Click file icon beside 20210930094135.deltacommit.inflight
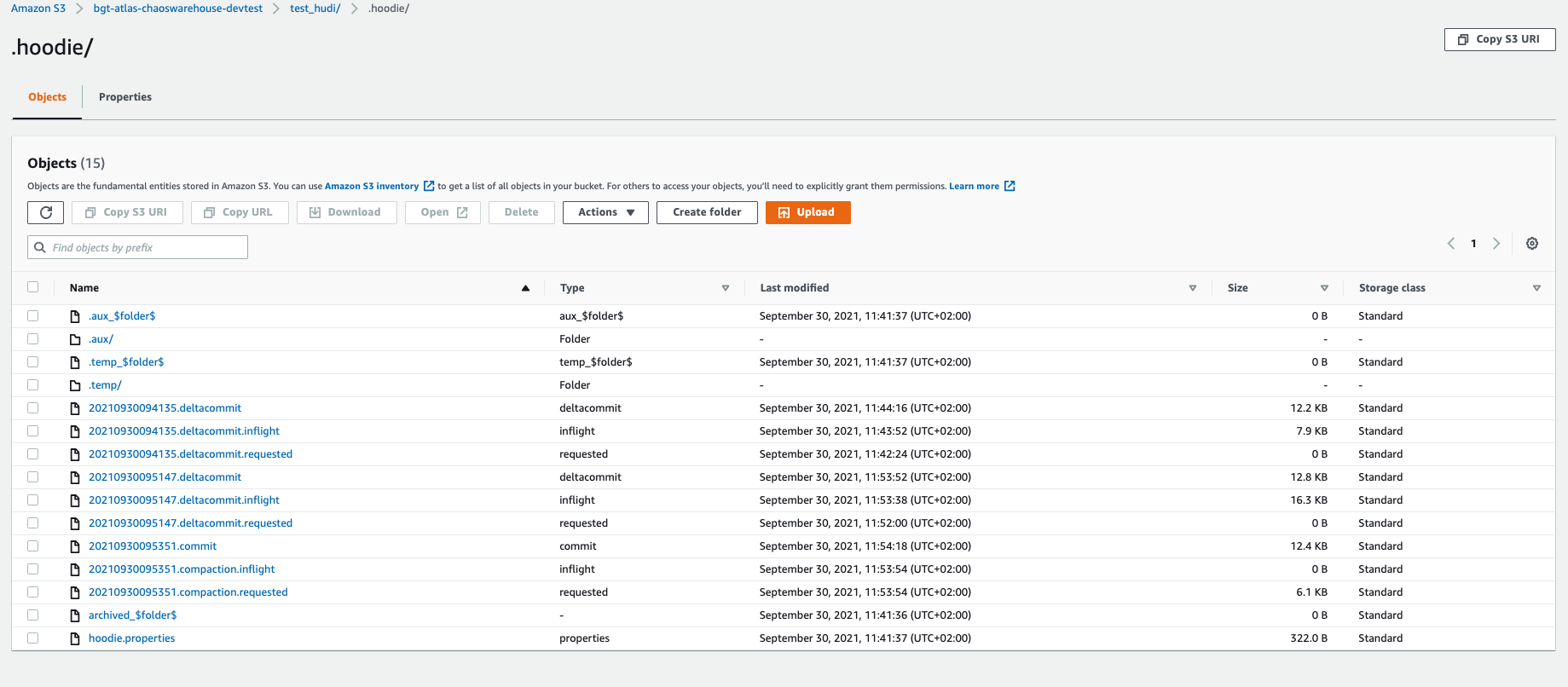Image resolution: width=1568 pixels, height=687 pixels. click(x=75, y=431)
